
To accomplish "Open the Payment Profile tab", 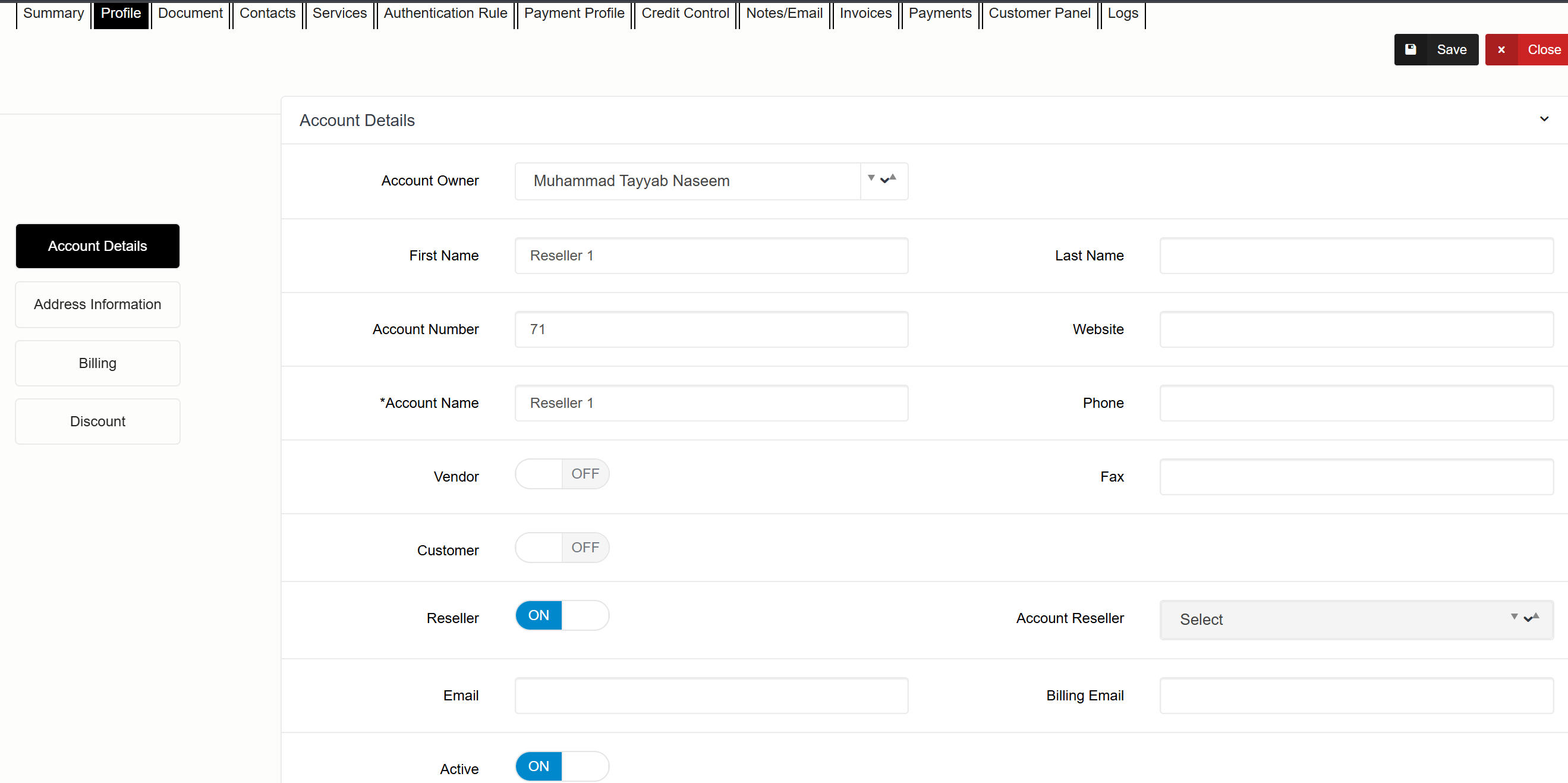I will (574, 14).
